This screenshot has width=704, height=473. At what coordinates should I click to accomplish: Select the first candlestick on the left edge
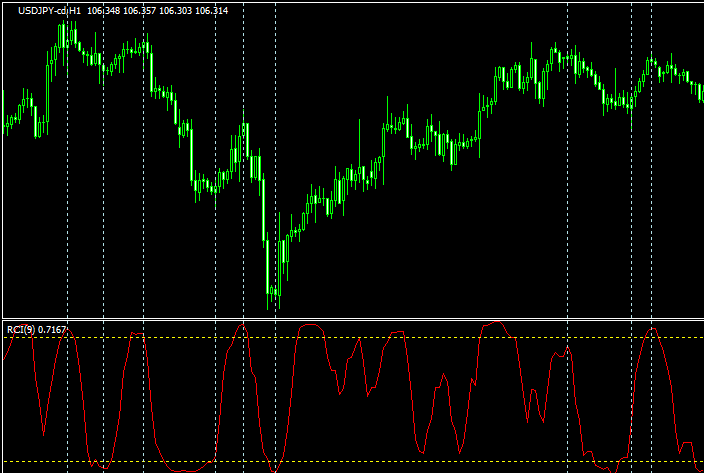[x=6, y=125]
